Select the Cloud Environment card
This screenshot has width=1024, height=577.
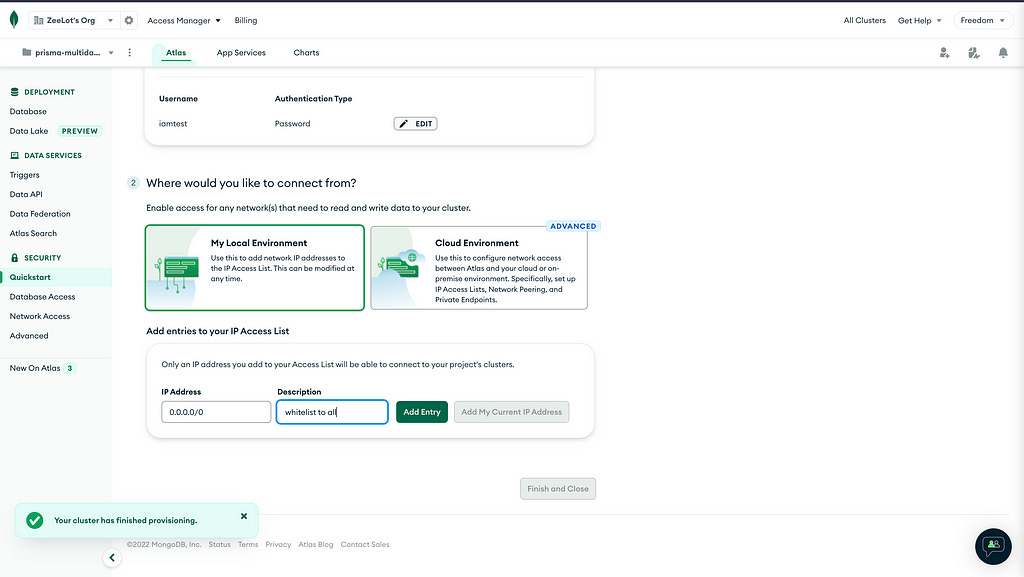pos(479,268)
